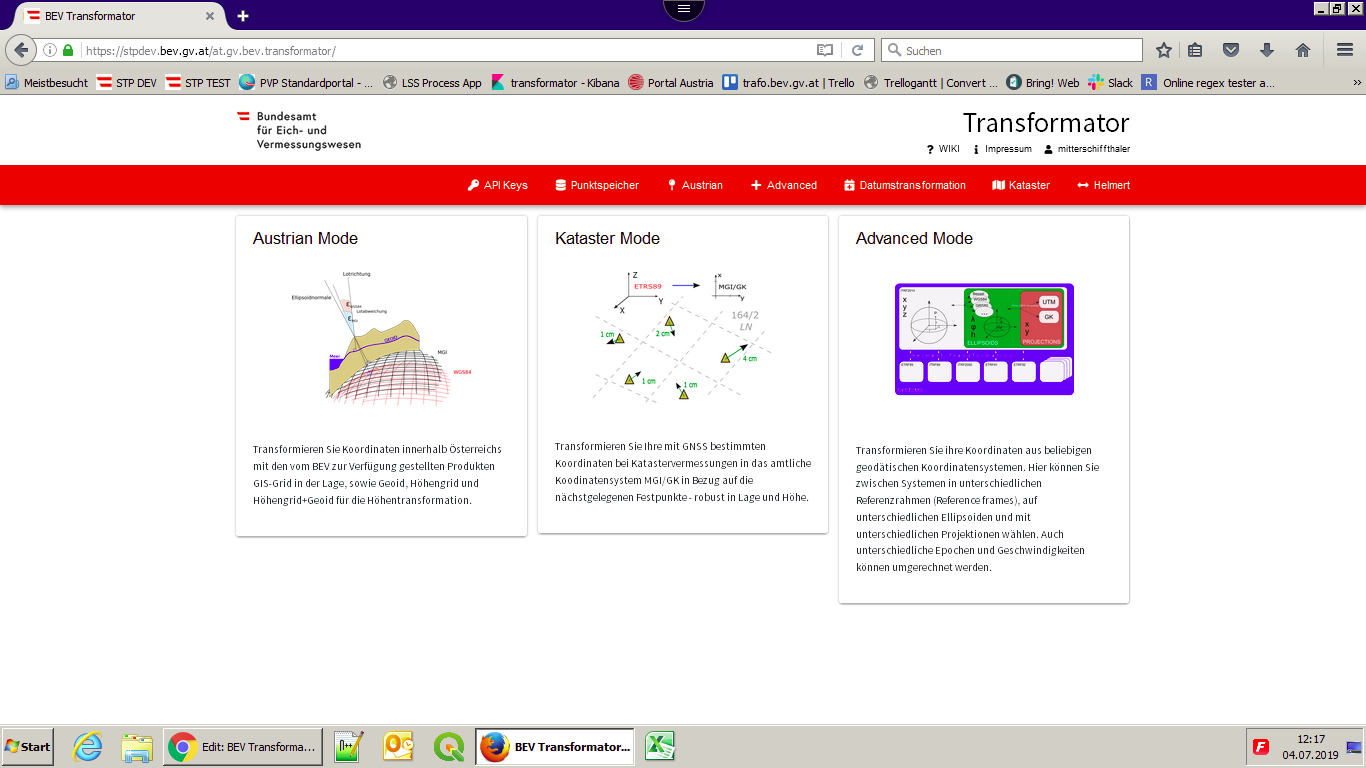The height and width of the screenshot is (768, 1366).
Task: Open the Excel taskbar icon
Action: pos(659,746)
